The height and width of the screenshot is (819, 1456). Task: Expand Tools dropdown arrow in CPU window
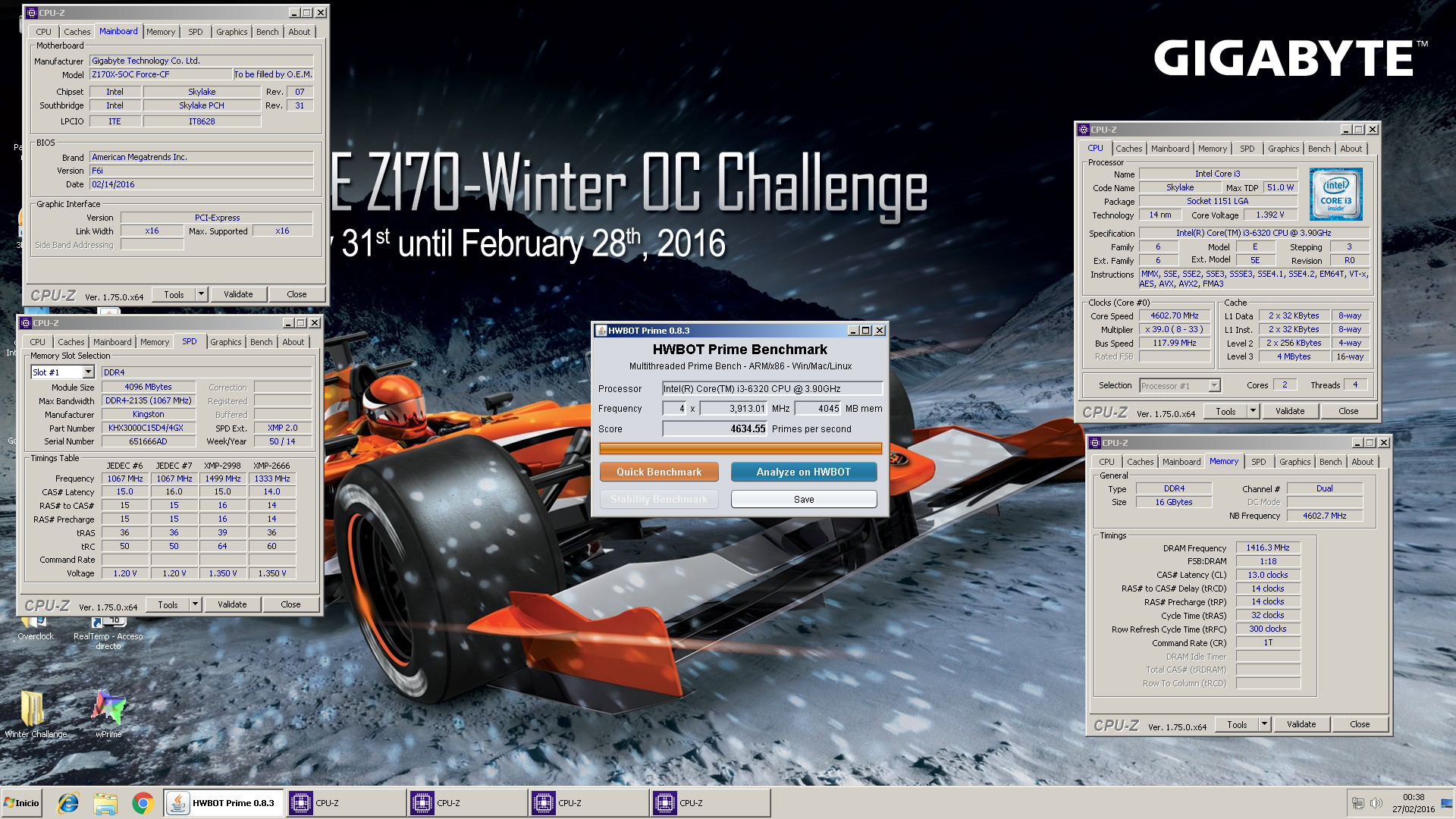1253,411
